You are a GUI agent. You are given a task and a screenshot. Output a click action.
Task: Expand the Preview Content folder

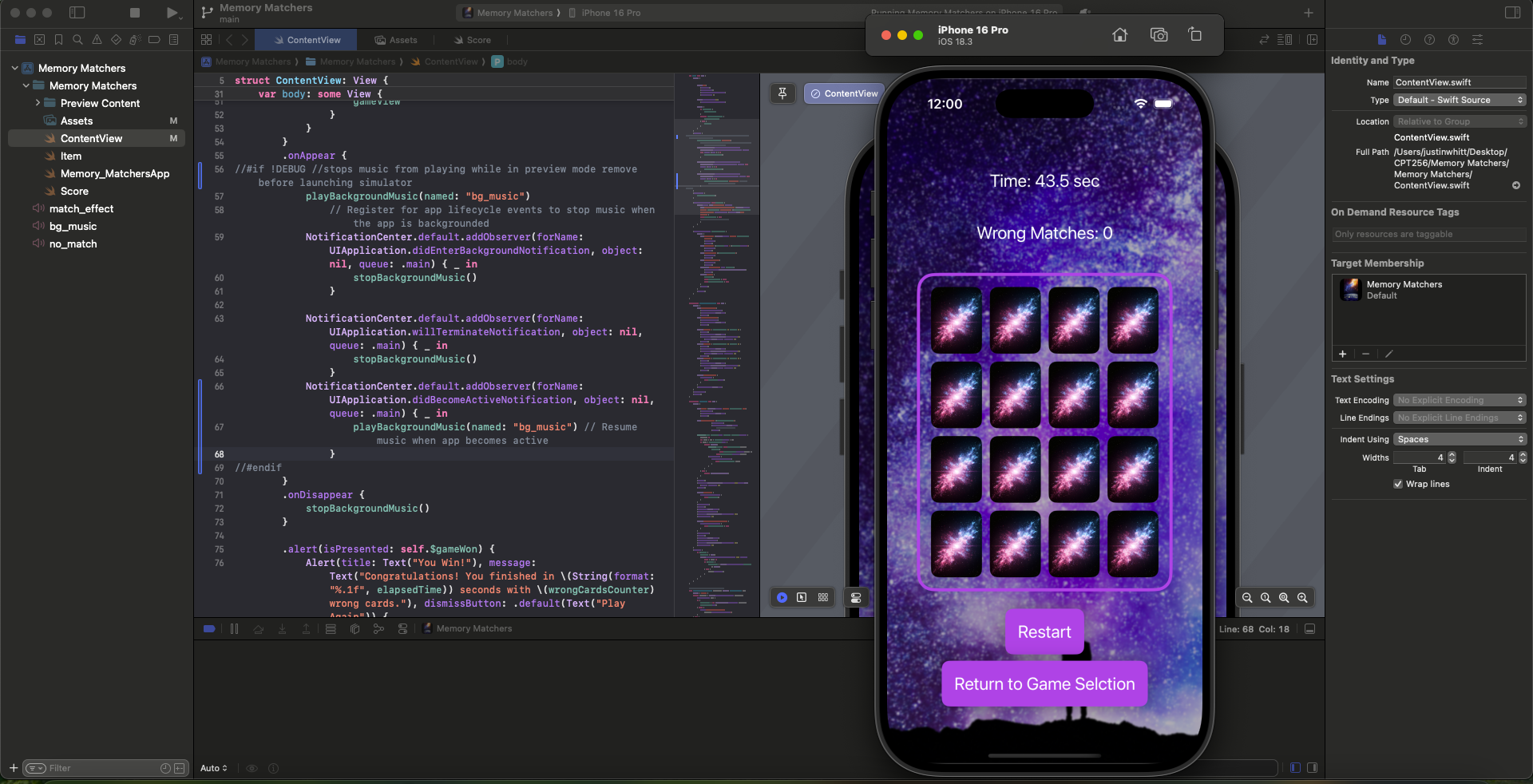(x=38, y=103)
